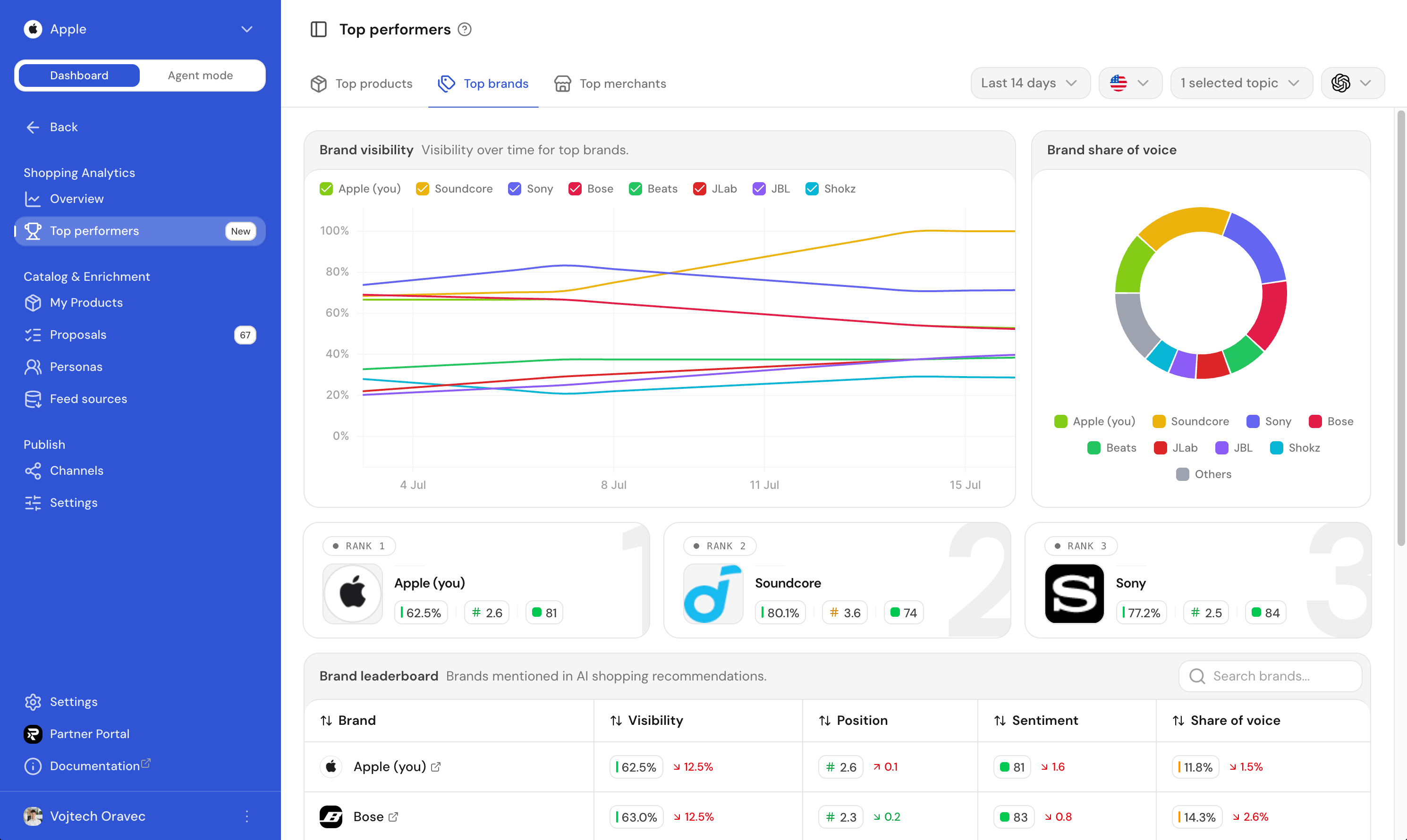The image size is (1407, 840).
Task: Click the Publish Settings sliders icon
Action: (33, 503)
